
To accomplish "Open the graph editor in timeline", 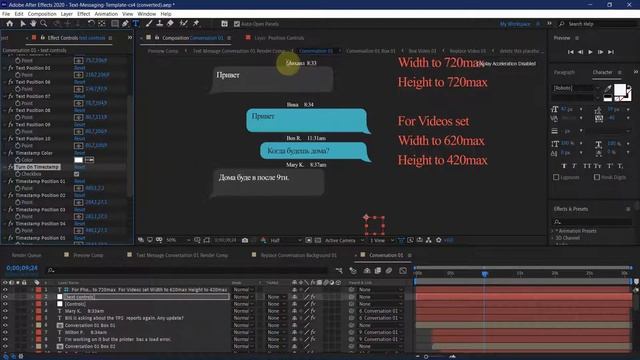I will click(403, 271).
